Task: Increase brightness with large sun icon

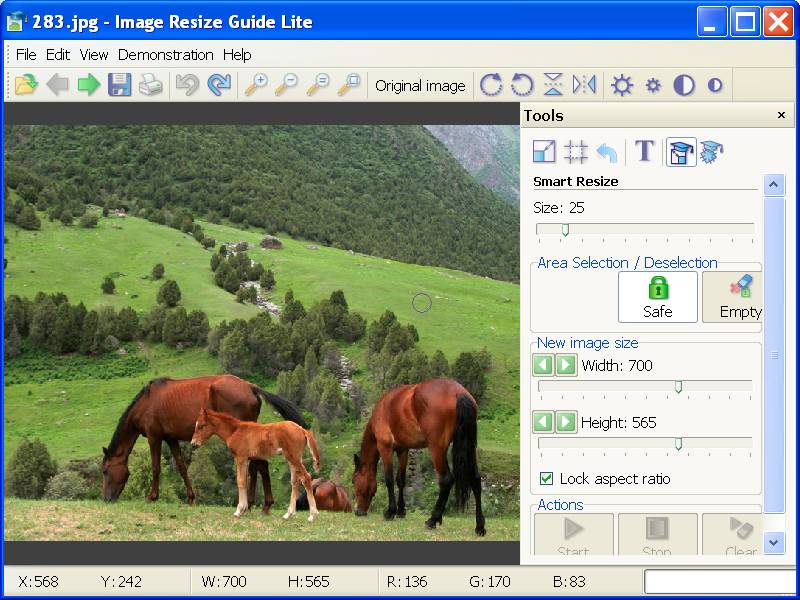Action: pos(622,85)
